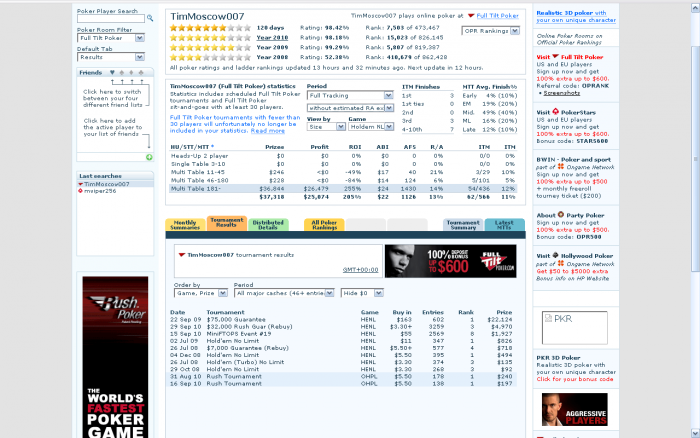
Task: Click the ROI column header
Action: (x=354, y=147)
